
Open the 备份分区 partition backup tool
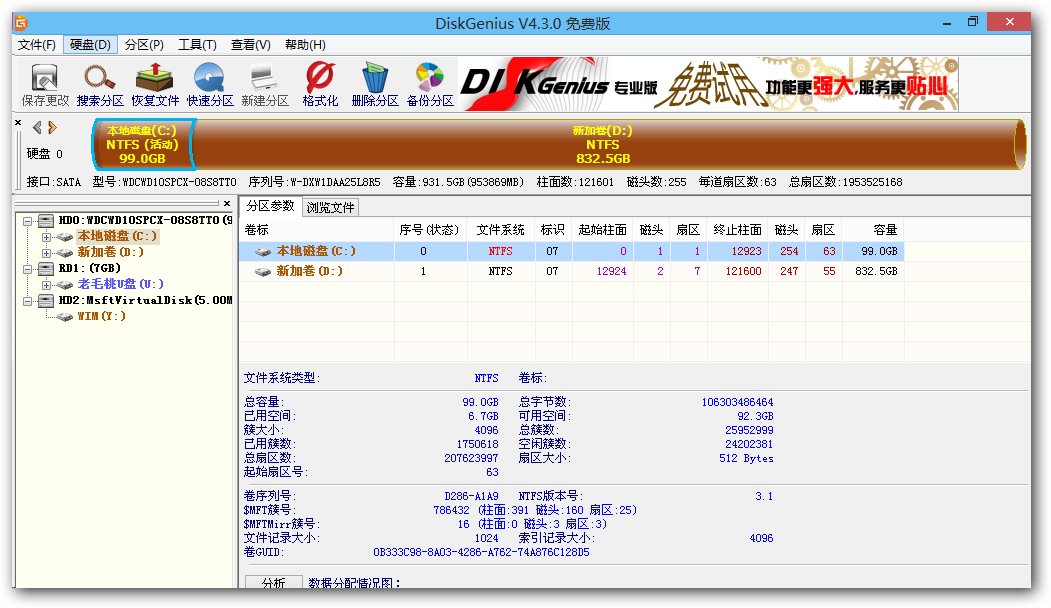pyautogui.click(x=427, y=82)
